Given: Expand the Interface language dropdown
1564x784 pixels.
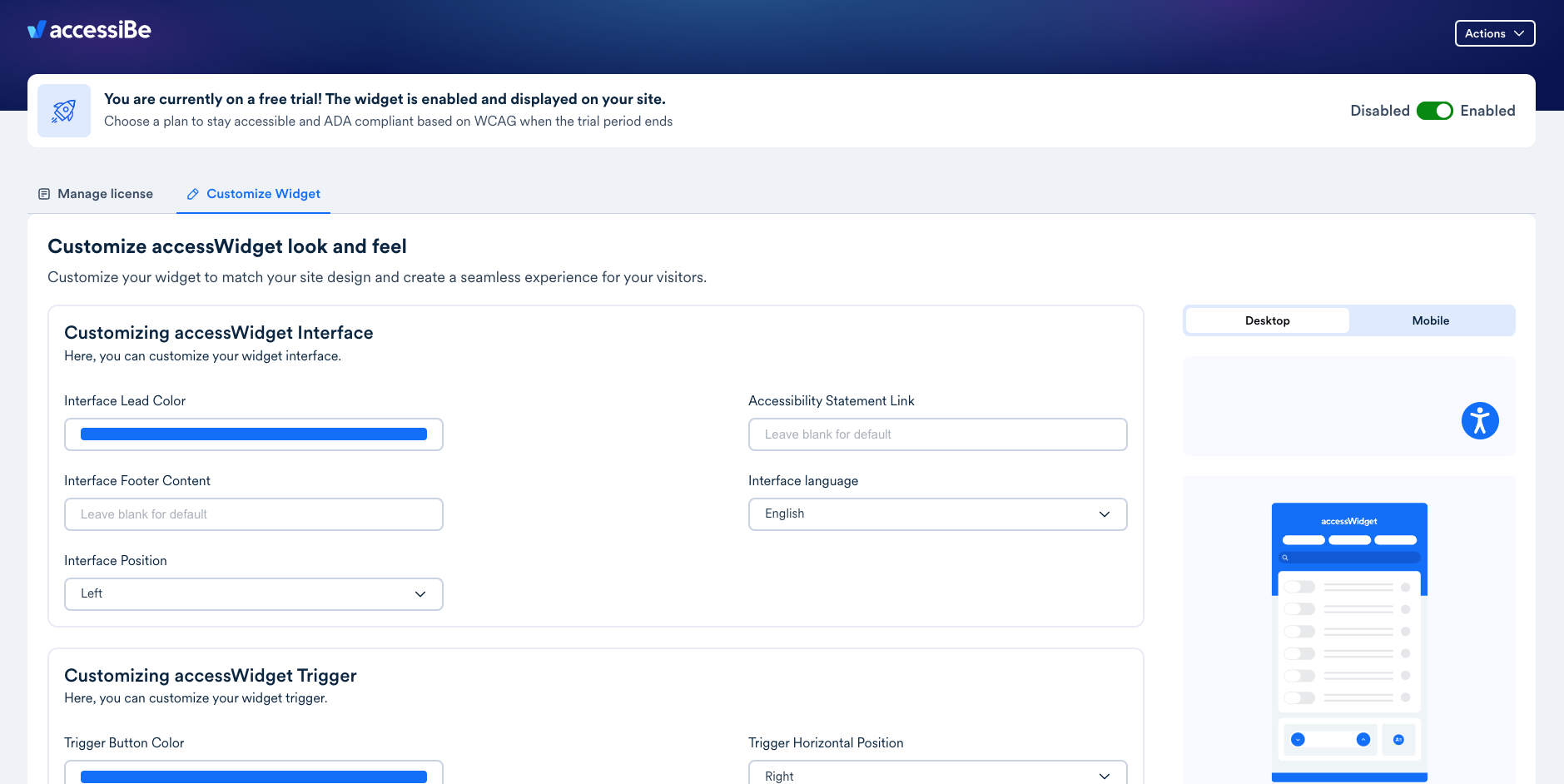Looking at the screenshot, I should click(937, 514).
